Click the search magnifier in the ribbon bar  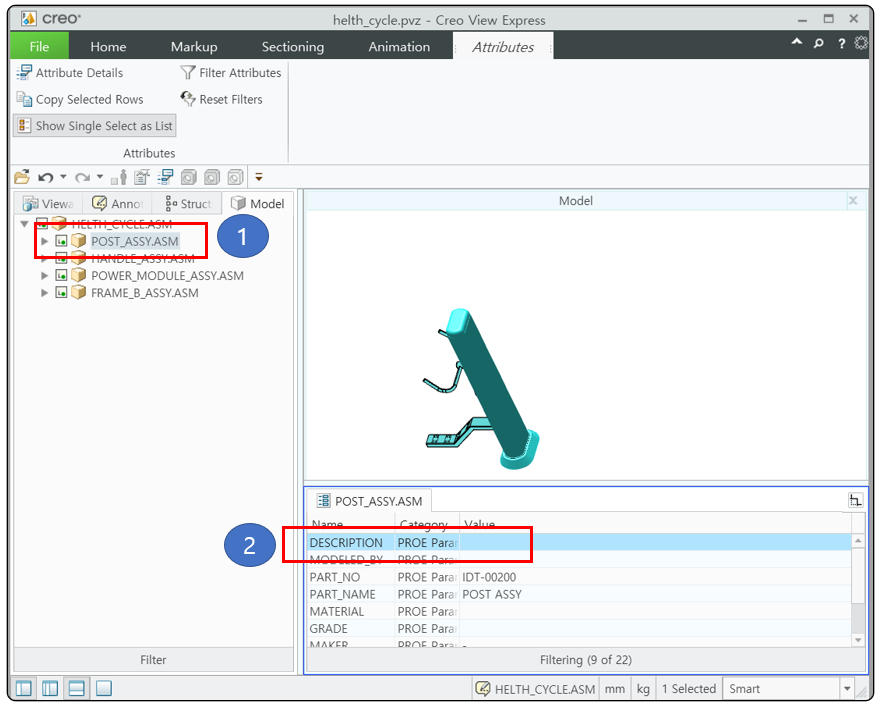[x=819, y=43]
